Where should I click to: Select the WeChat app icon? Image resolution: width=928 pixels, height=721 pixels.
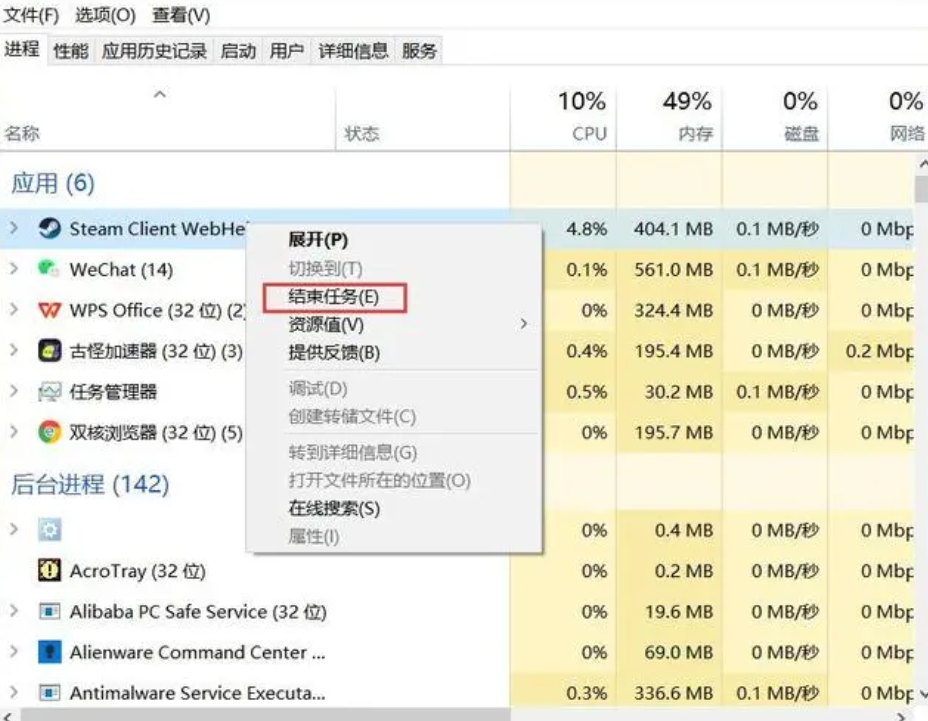(x=49, y=269)
